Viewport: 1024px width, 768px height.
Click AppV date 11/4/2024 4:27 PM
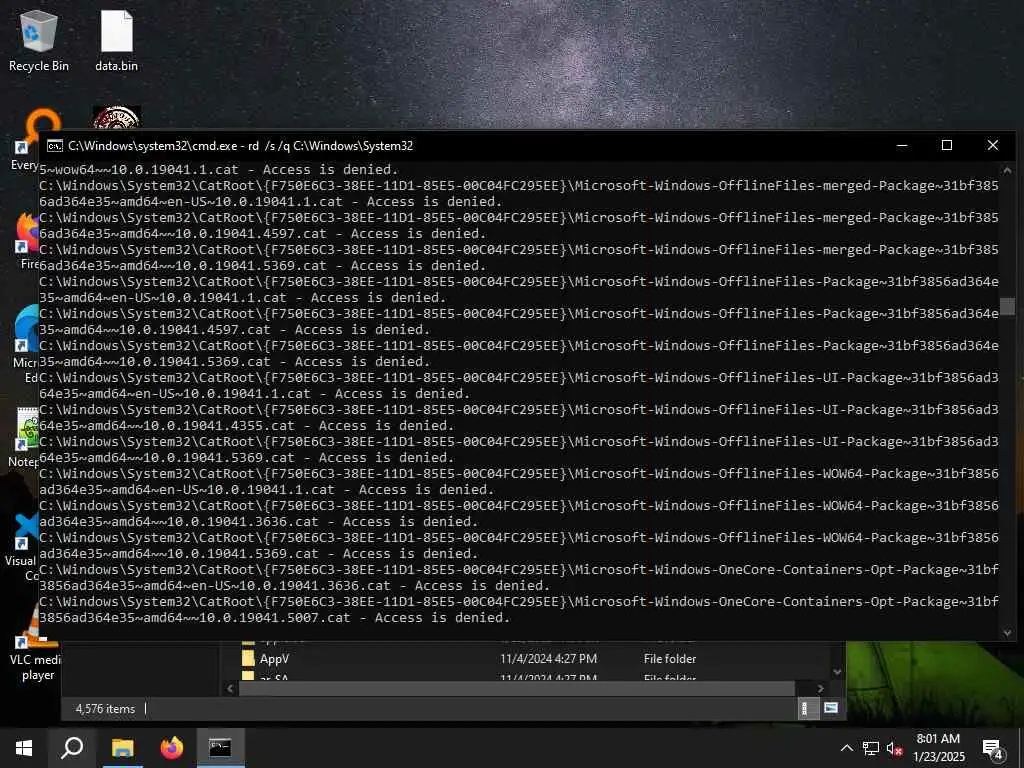pyautogui.click(x=549, y=659)
